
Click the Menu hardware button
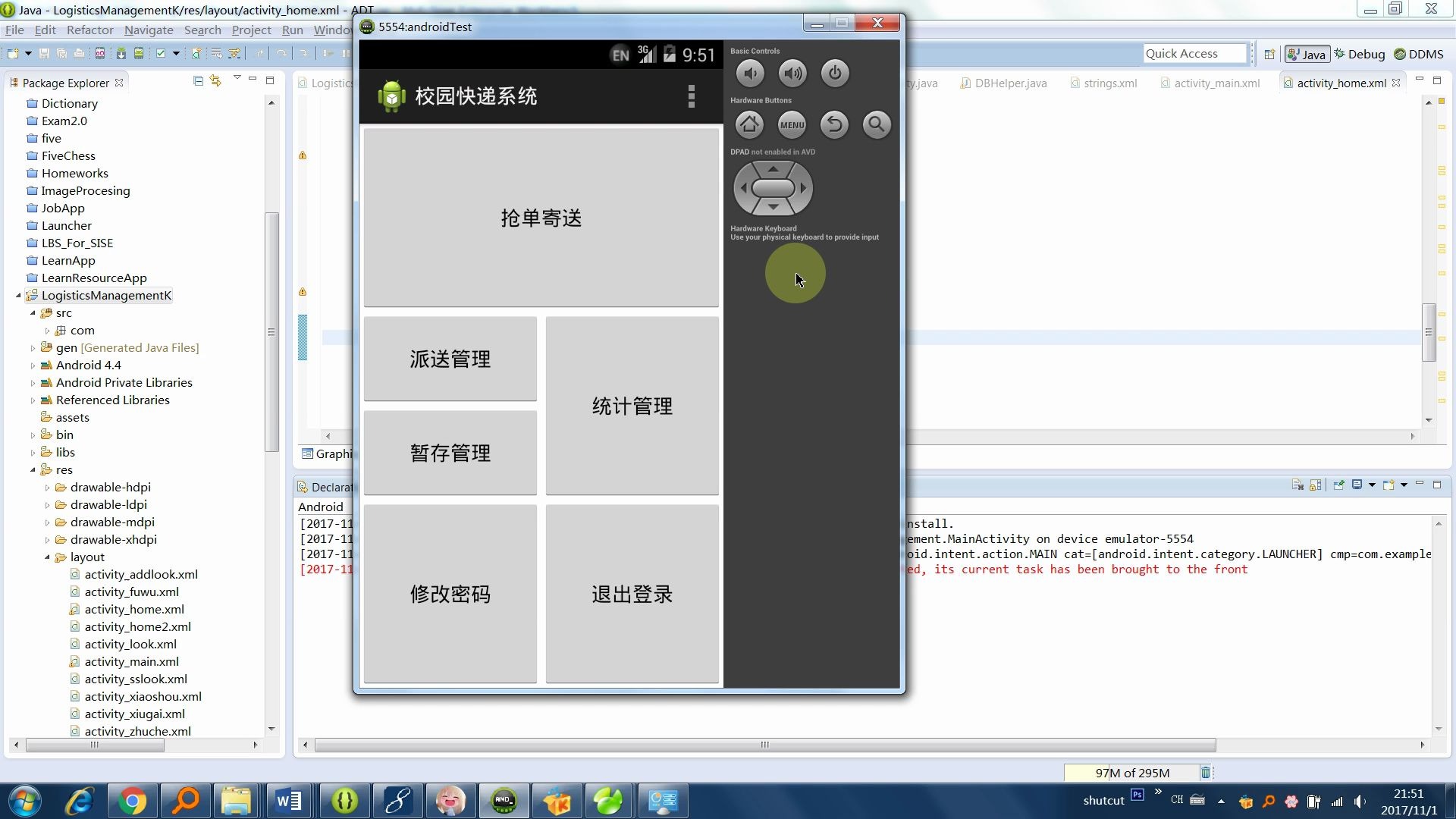pyautogui.click(x=792, y=124)
